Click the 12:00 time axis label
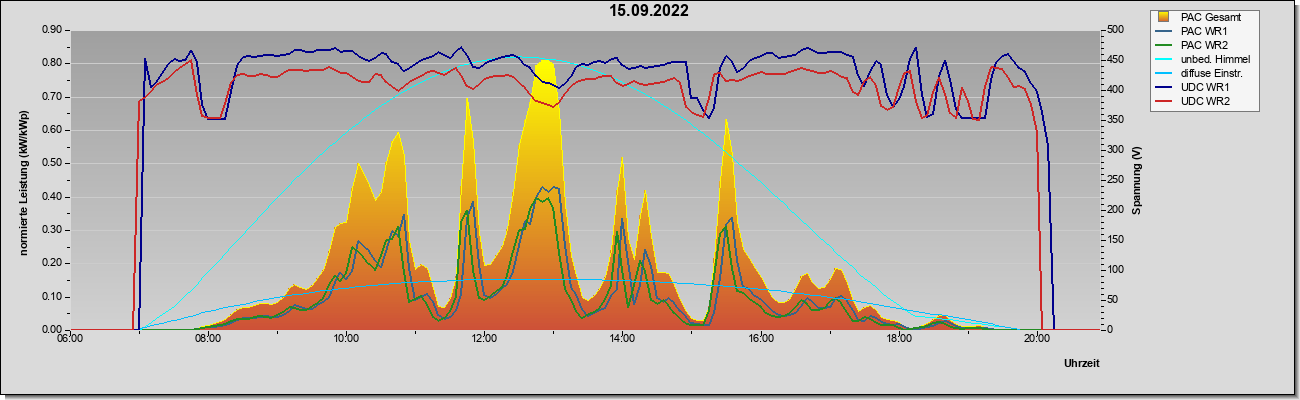This screenshot has width=1300, height=400. pos(483,339)
